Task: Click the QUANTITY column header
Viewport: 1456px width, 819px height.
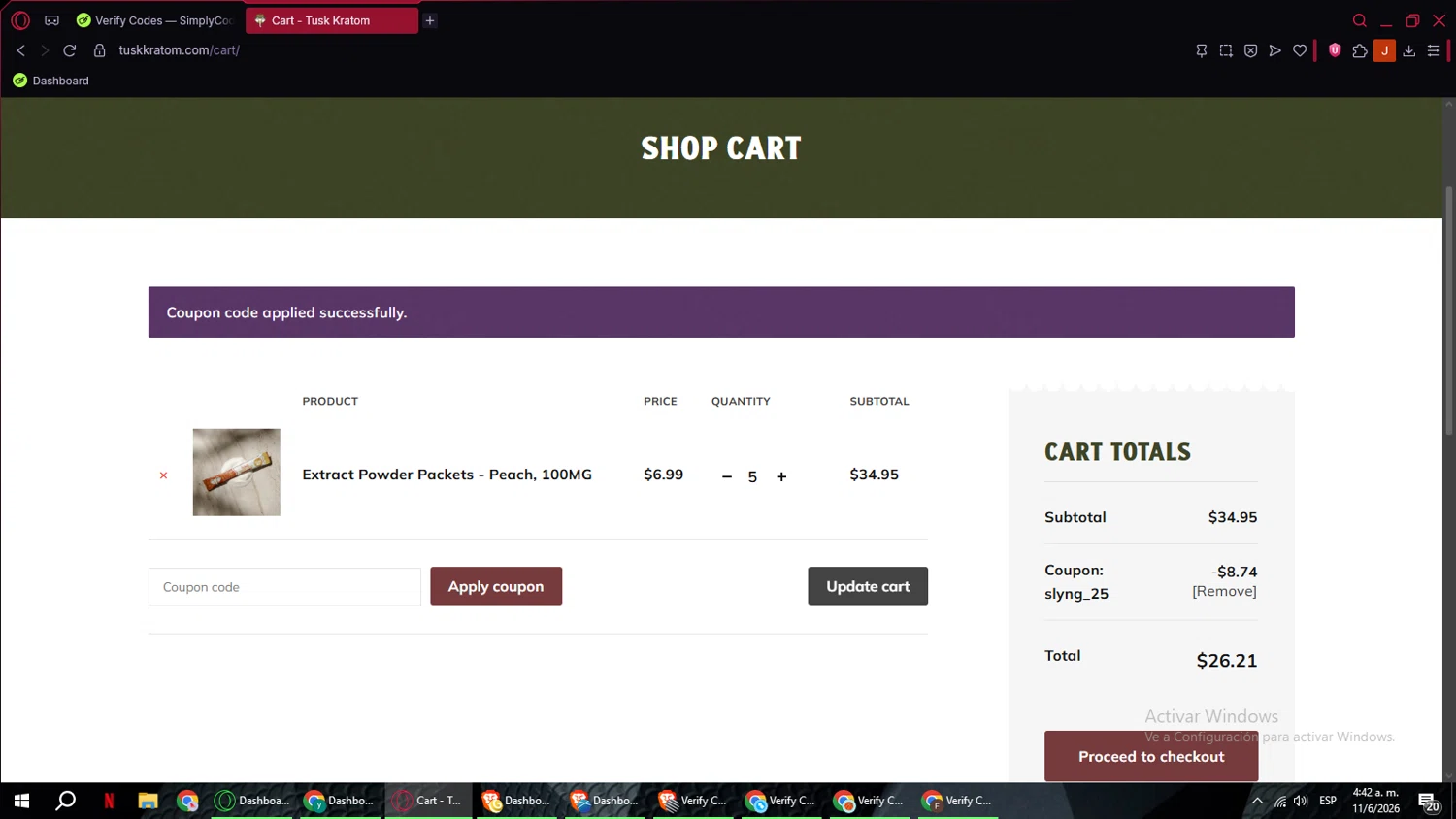Action: tap(741, 401)
